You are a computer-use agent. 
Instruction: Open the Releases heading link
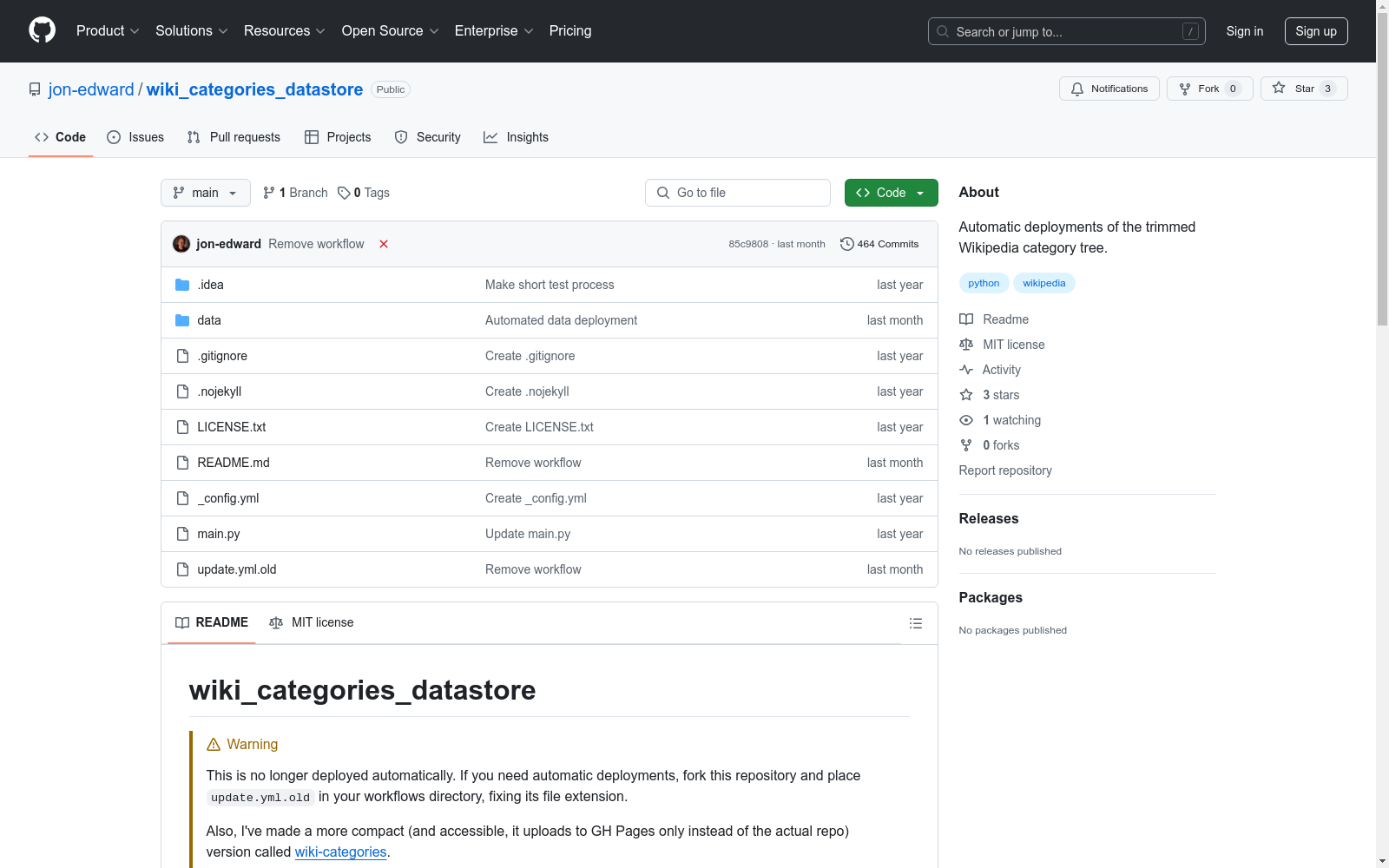[989, 518]
